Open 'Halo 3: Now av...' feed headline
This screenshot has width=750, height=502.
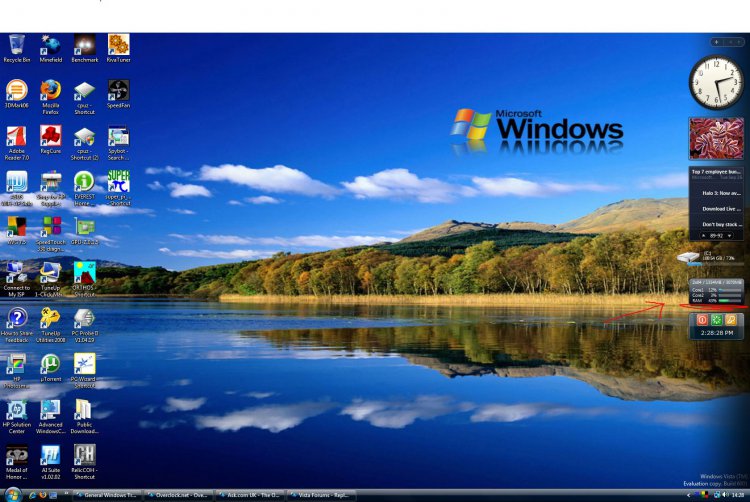coord(721,193)
